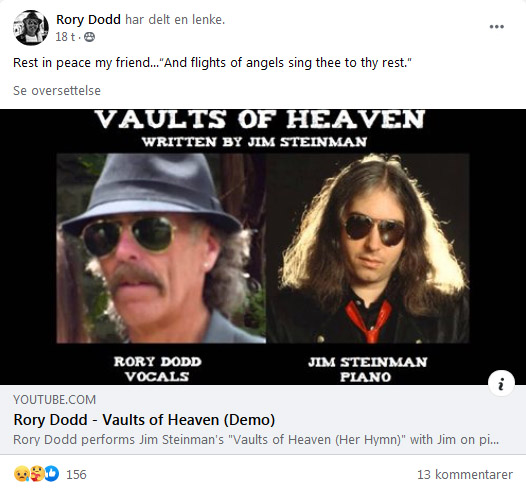526x492 pixels.
Task: Click Jim Steinman's photo in preview
Action: click(368, 248)
